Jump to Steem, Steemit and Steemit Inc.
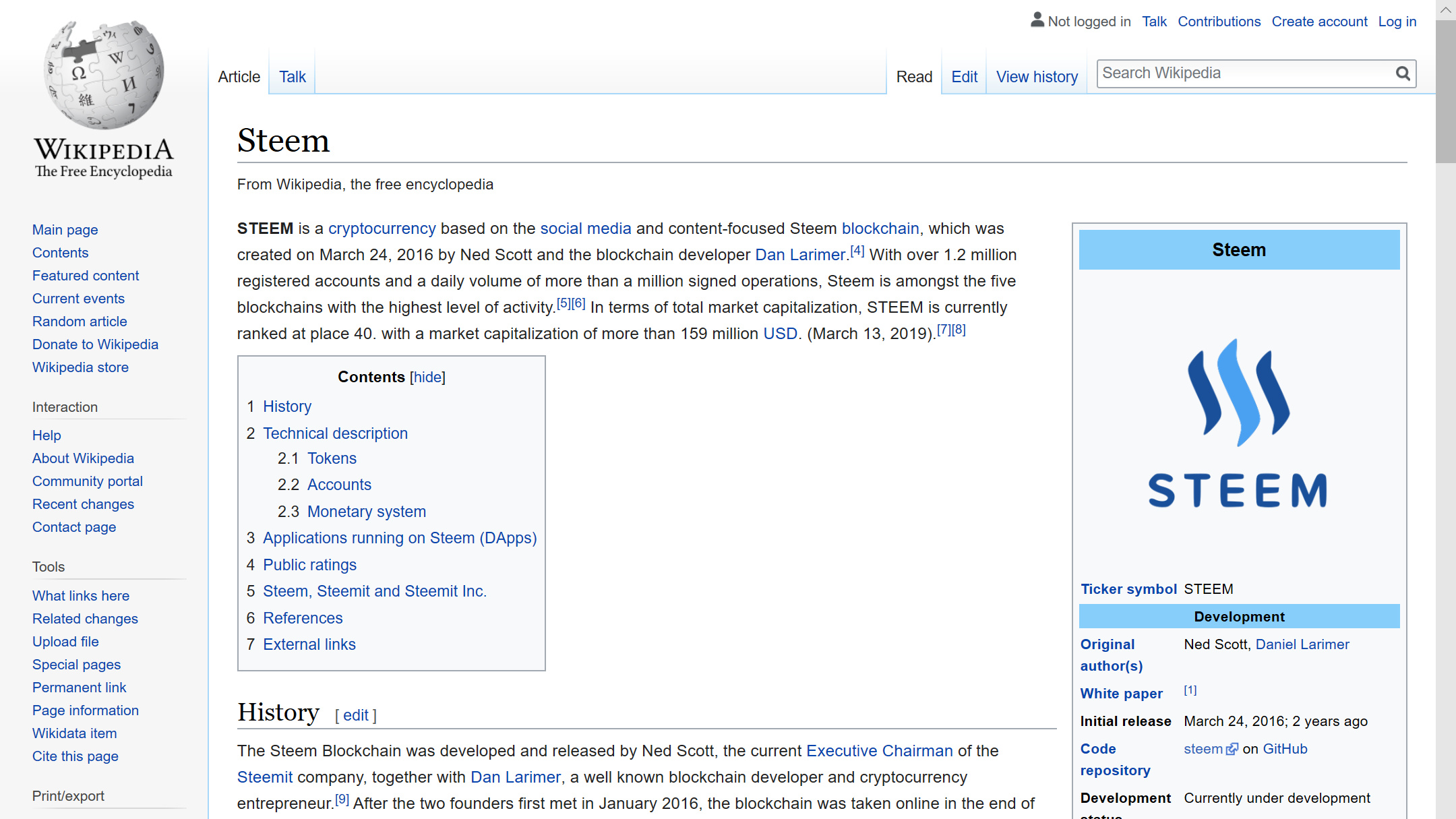The height and width of the screenshot is (819, 1456). [375, 591]
